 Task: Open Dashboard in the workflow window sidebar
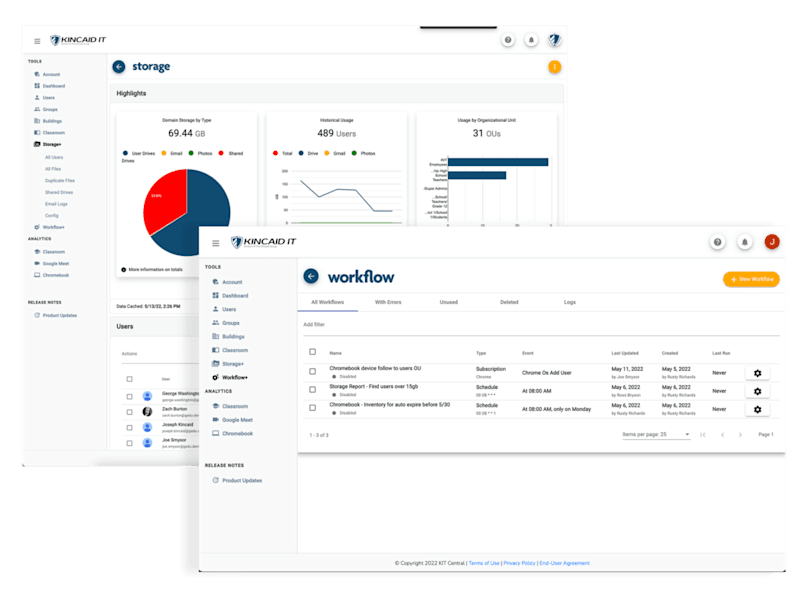(230, 295)
